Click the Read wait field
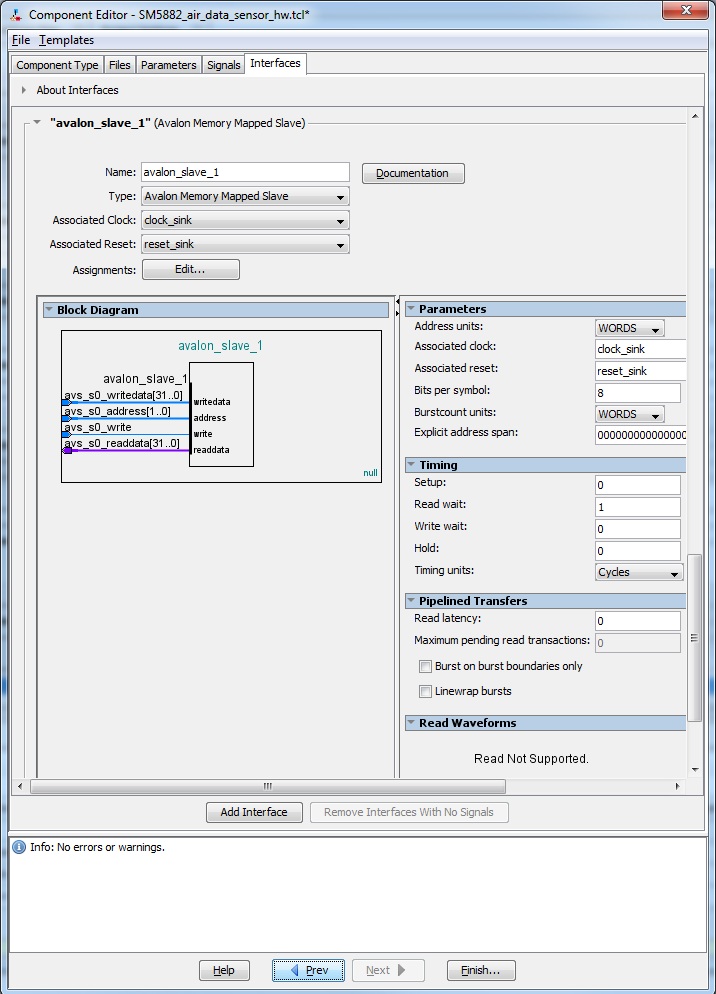 pos(637,507)
